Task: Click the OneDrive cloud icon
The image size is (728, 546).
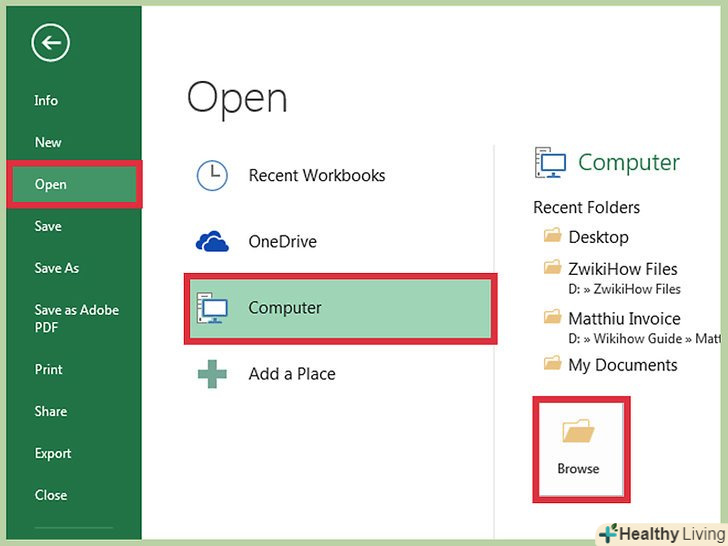Action: 212,241
